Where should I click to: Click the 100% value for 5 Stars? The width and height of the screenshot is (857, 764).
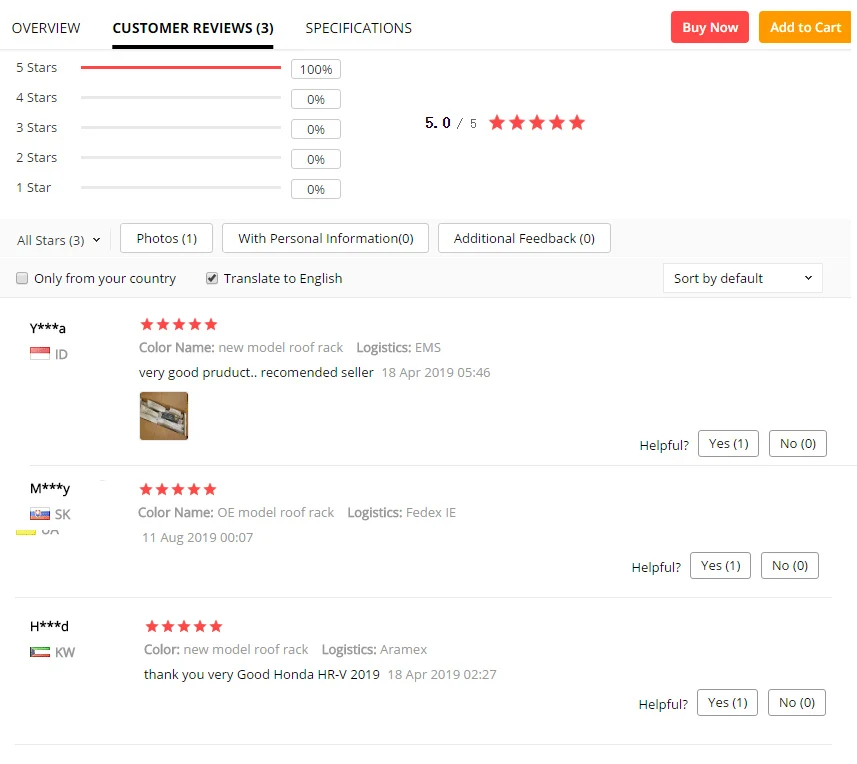click(x=316, y=69)
